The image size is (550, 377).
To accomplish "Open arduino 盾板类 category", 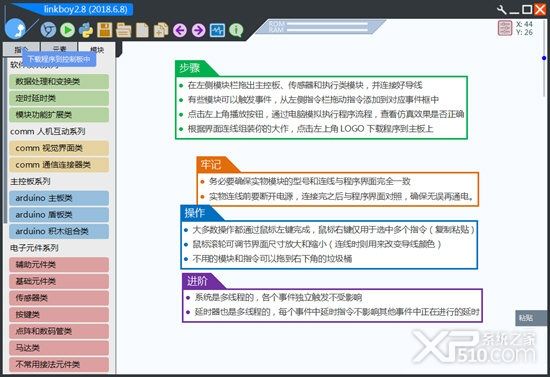I will [59, 215].
